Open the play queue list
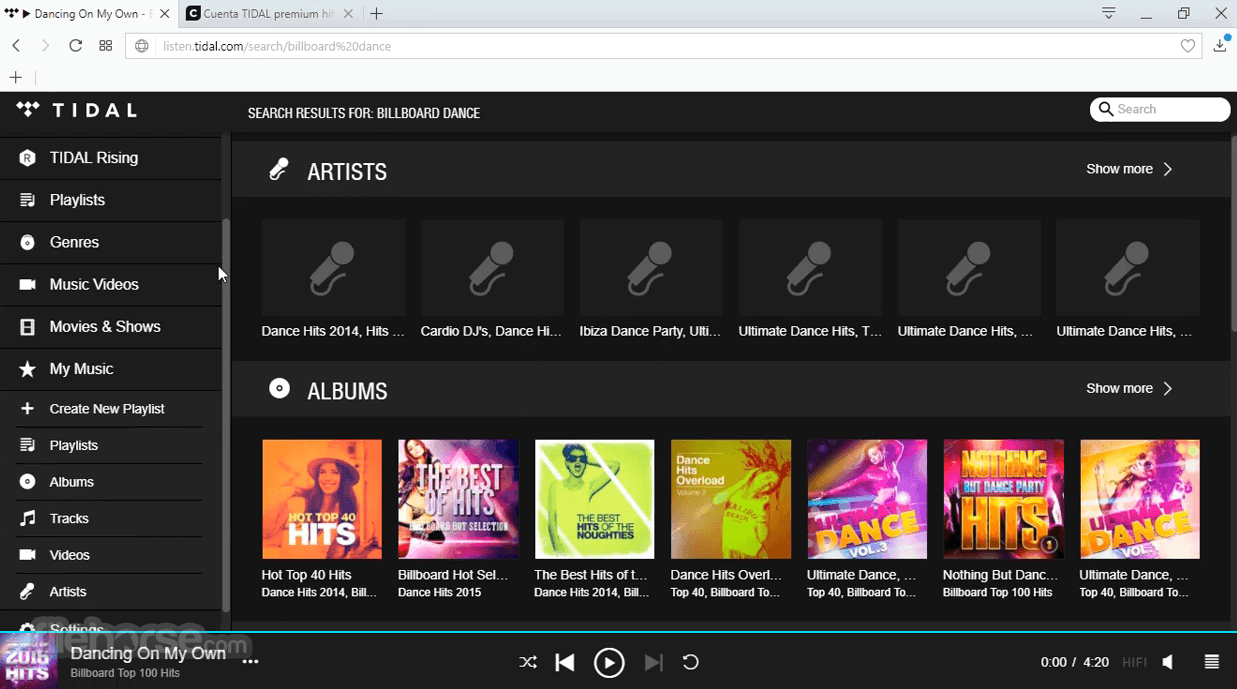Screen dimensions: 1237x689 pos(1212,662)
